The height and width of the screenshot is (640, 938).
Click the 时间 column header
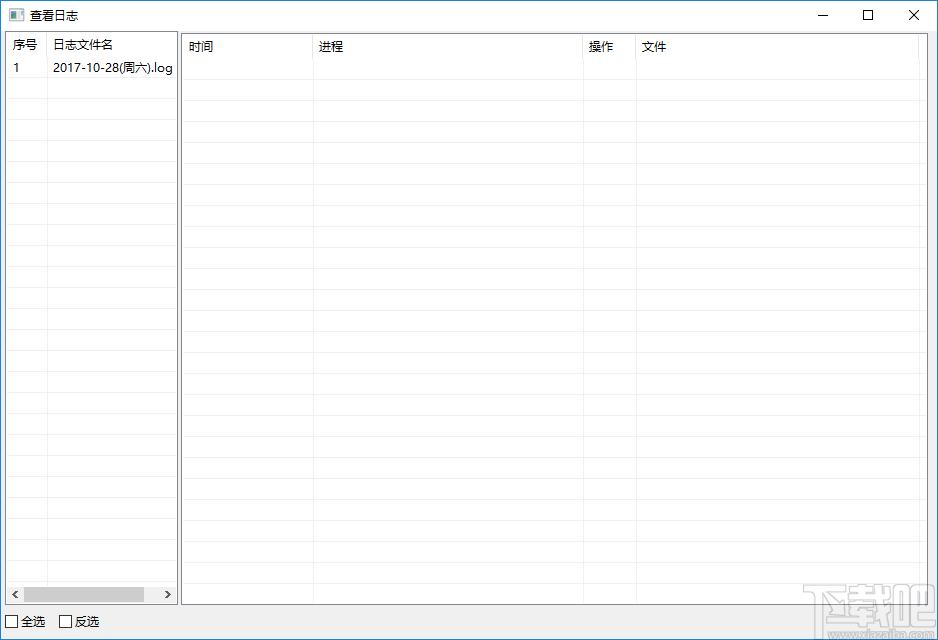tap(248, 47)
